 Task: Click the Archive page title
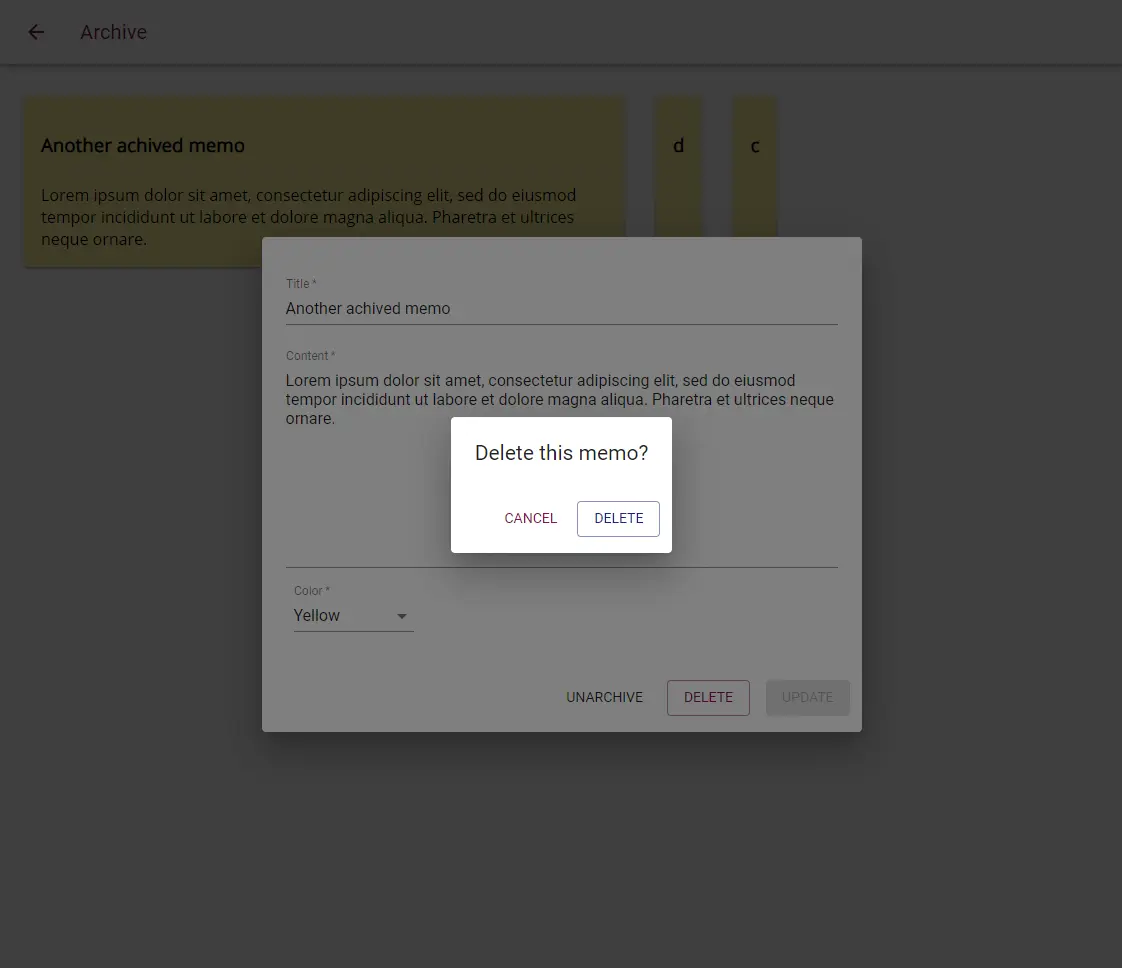[x=113, y=32]
